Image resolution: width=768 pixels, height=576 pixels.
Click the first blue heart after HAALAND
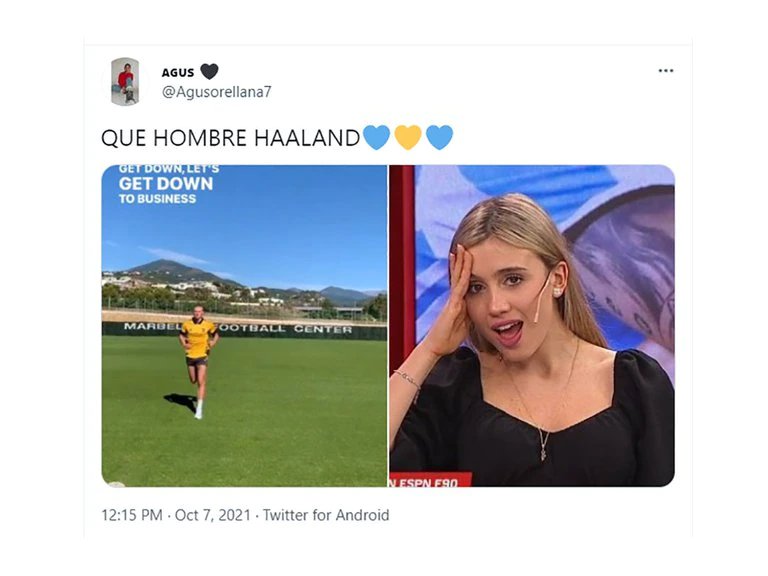[x=376, y=137]
